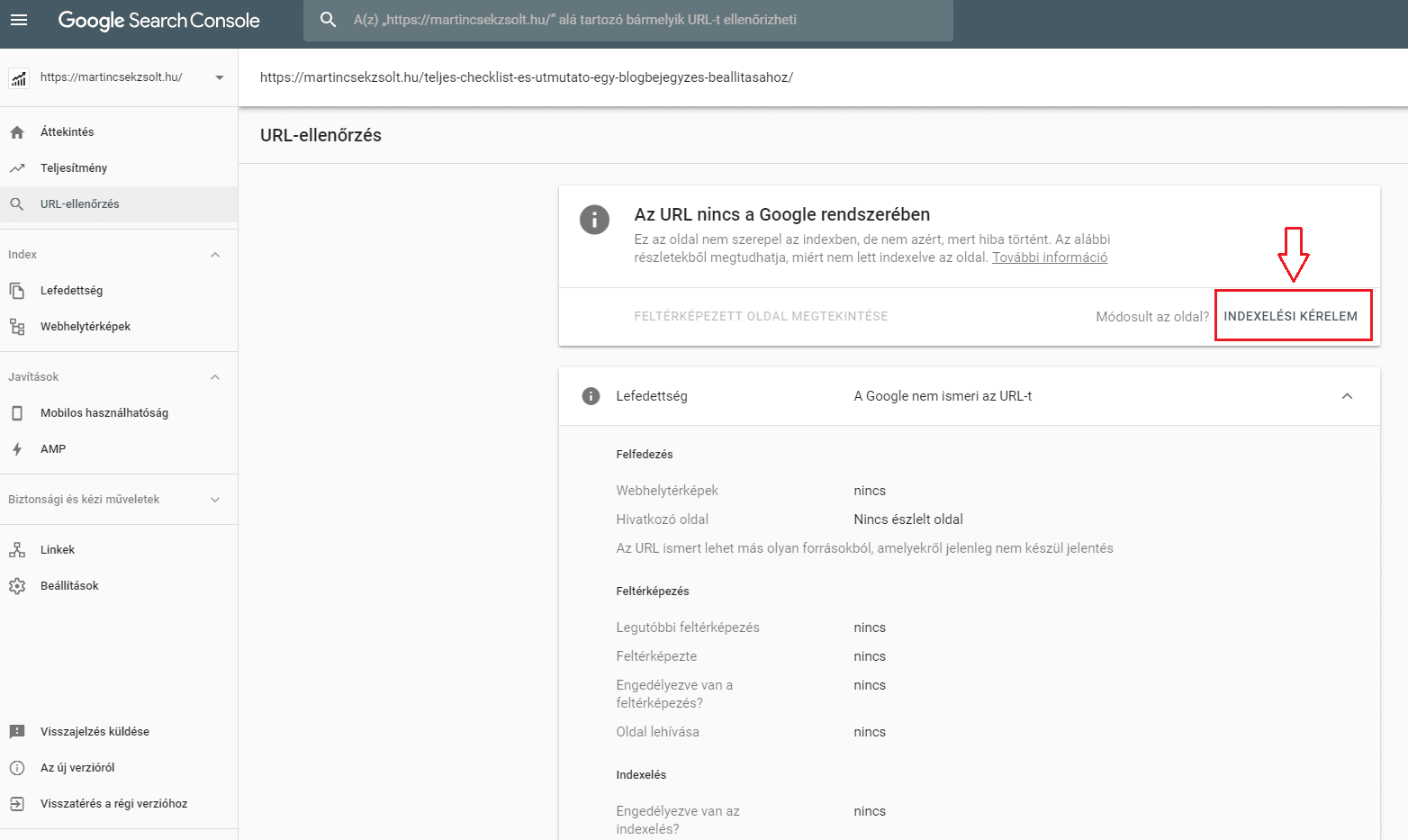The height and width of the screenshot is (840, 1408).
Task: Expand Biztonsági és kézi műveletek section
Action: pos(215,500)
